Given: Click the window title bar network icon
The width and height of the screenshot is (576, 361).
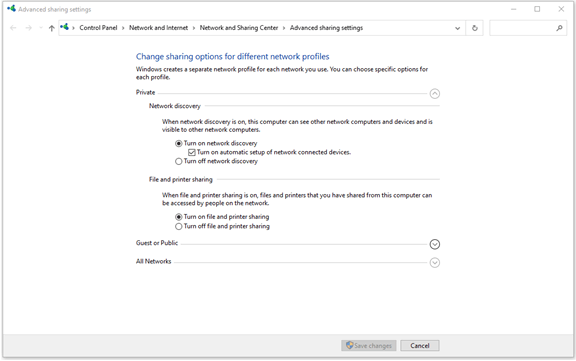Looking at the screenshot, I should [11, 8].
